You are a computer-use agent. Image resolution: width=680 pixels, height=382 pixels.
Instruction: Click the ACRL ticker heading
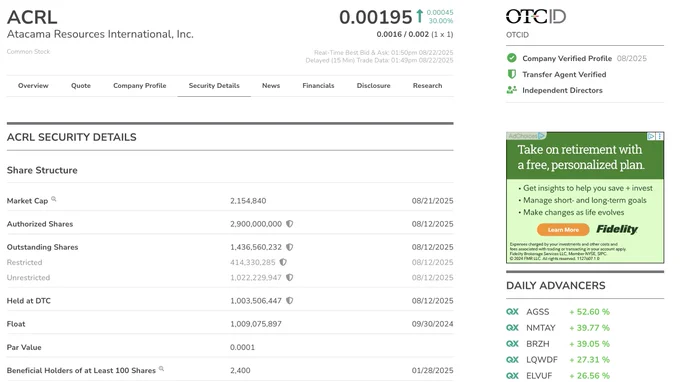pyautogui.click(x=32, y=17)
